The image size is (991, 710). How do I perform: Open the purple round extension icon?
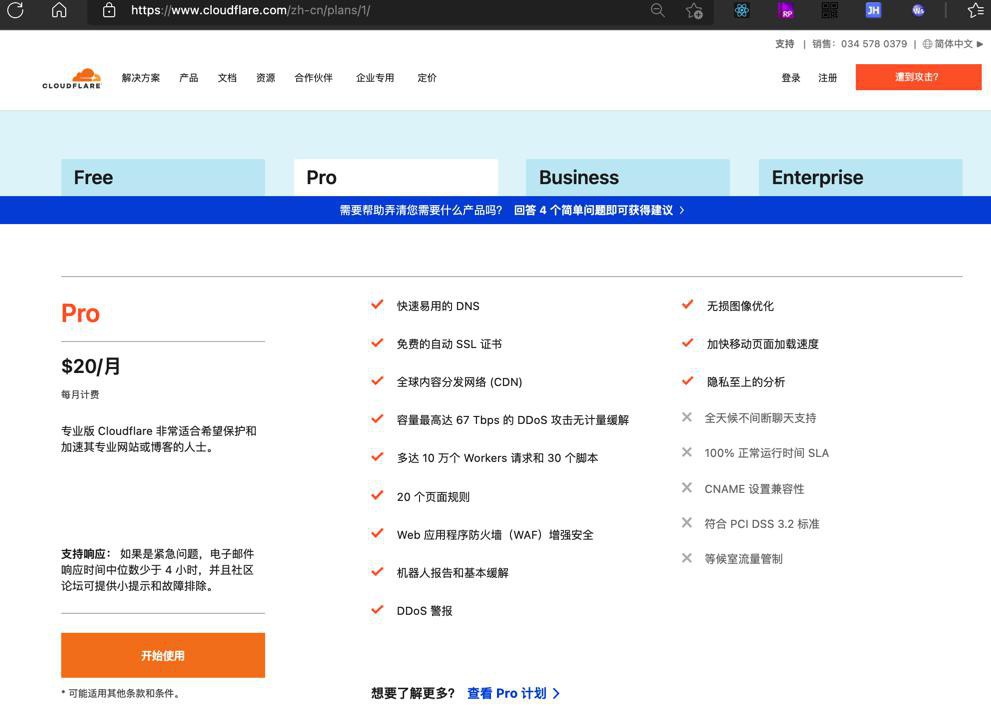[x=918, y=10]
